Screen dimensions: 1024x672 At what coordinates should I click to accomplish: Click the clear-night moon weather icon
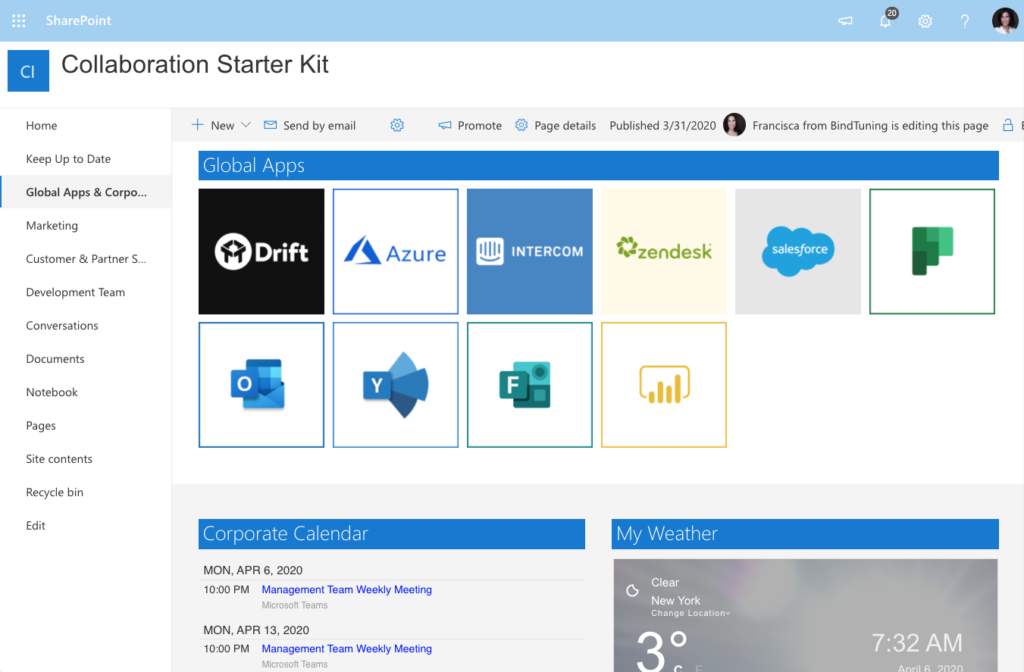coord(632,591)
